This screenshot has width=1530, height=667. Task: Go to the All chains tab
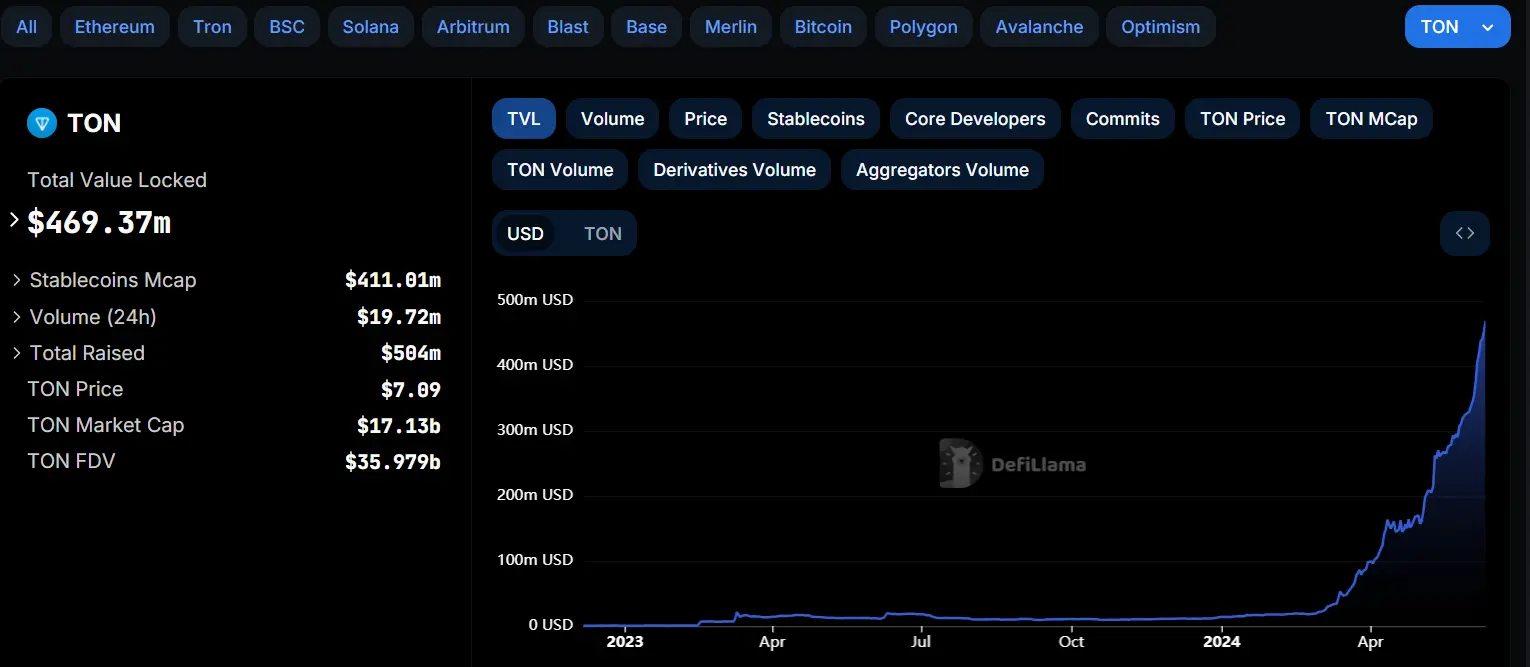coord(27,27)
